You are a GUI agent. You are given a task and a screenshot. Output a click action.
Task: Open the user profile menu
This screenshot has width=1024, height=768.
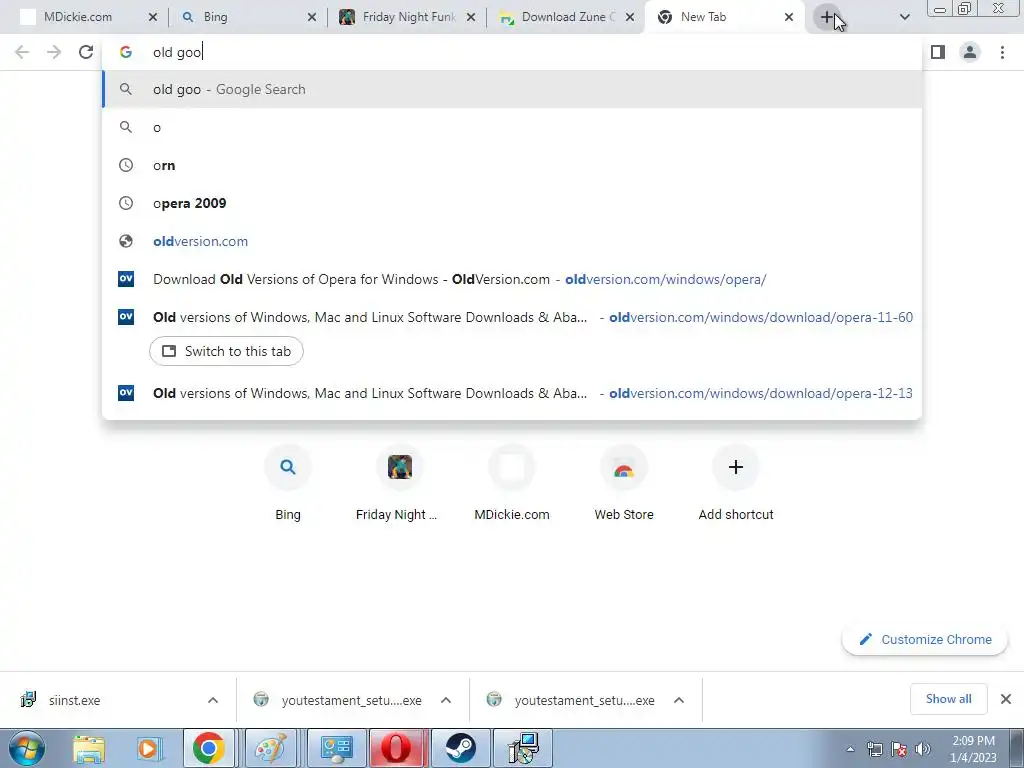pyautogui.click(x=970, y=52)
